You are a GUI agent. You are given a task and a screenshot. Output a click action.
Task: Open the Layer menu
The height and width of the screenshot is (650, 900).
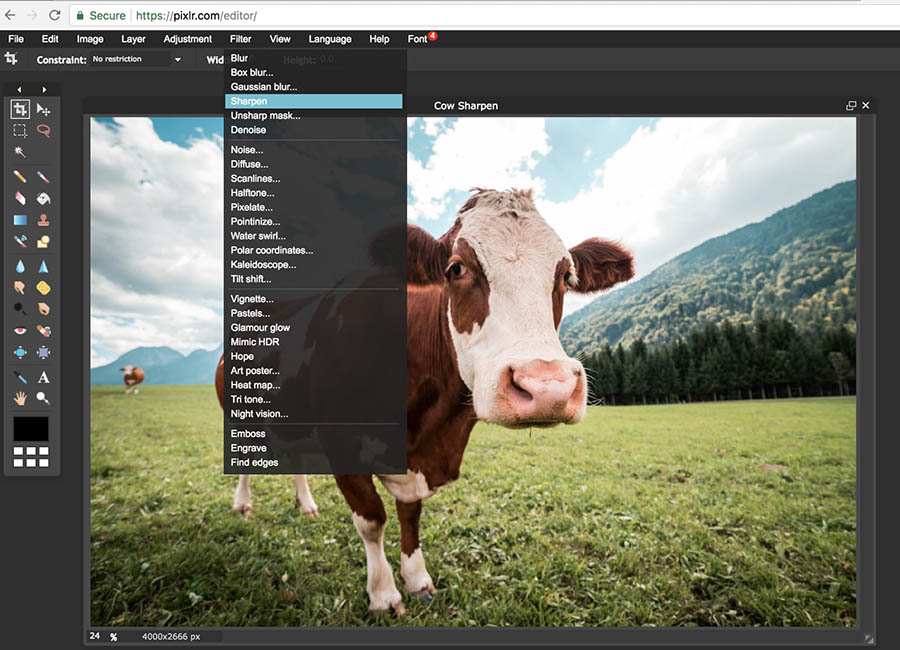pos(133,39)
